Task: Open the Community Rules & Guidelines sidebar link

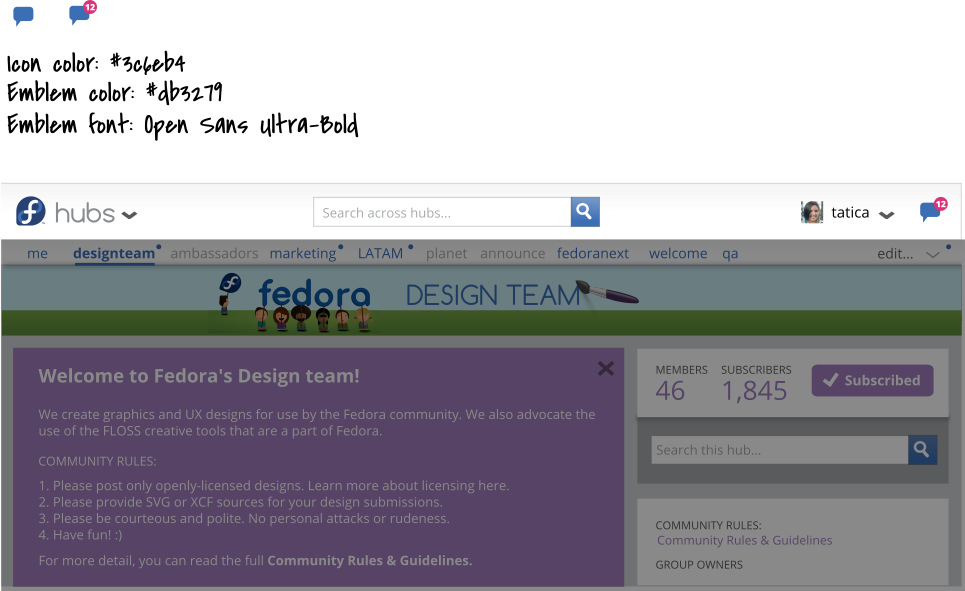Action: point(745,540)
